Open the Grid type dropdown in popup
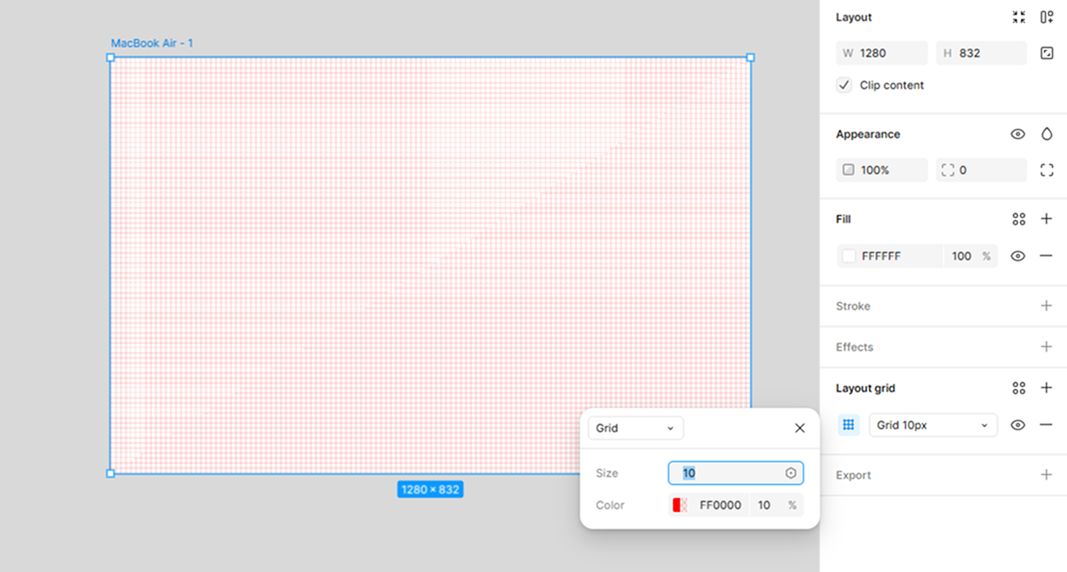Image resolution: width=1067 pixels, height=572 pixels. pos(635,428)
